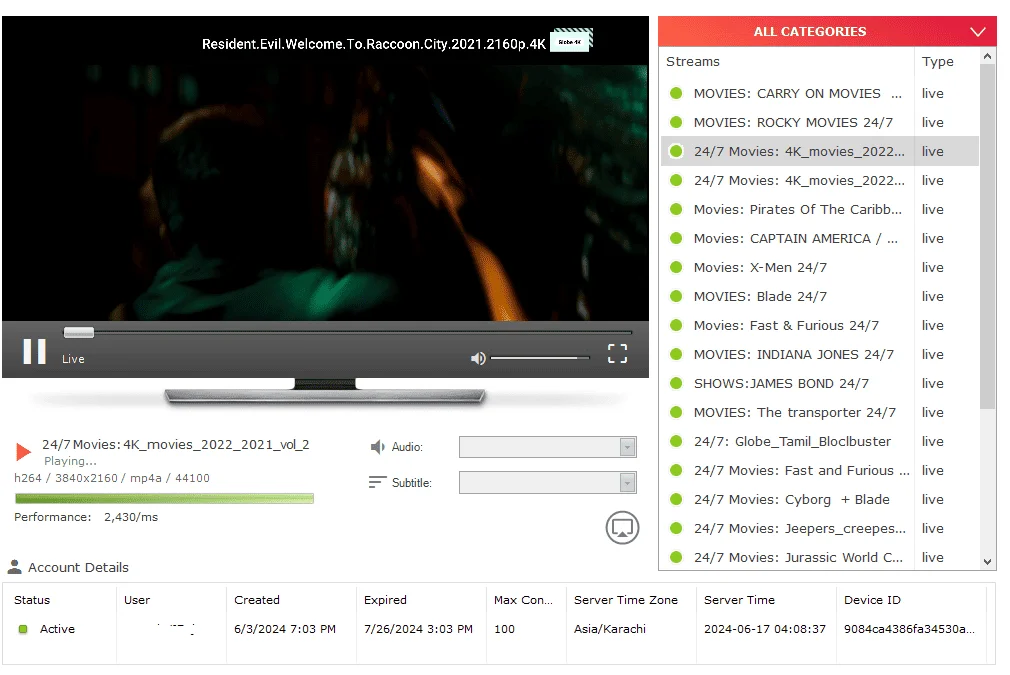
Task: Click the Streams column header
Action: click(692, 62)
